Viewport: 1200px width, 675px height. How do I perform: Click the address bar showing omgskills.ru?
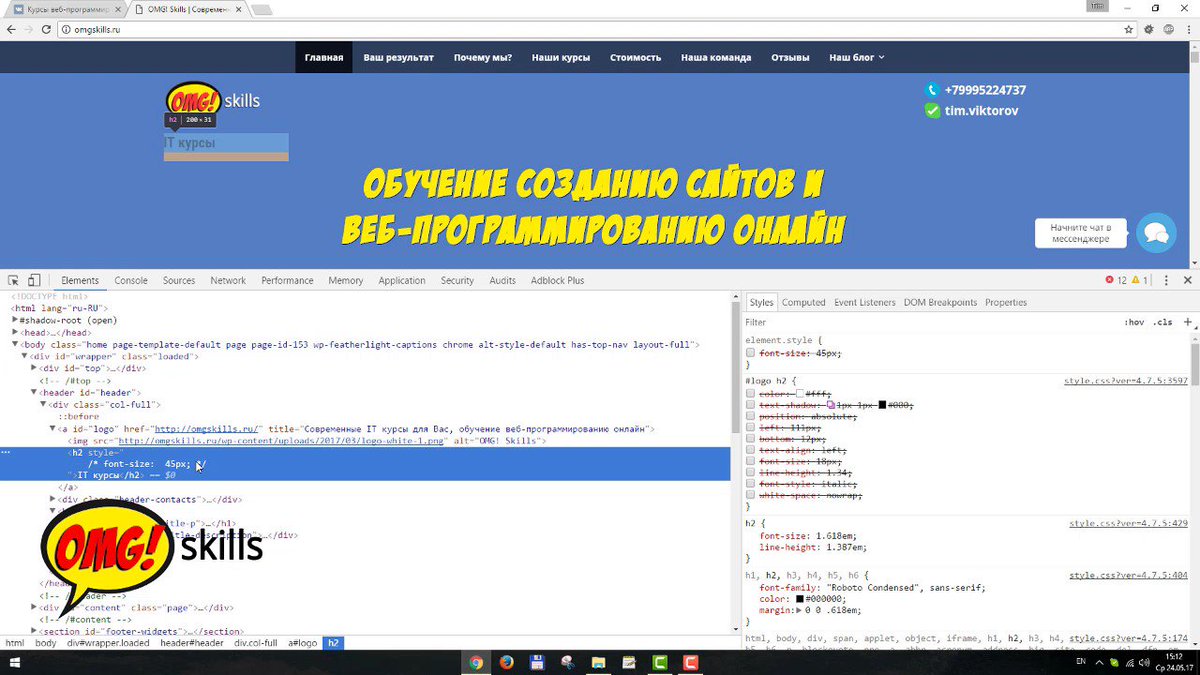(x=590, y=30)
